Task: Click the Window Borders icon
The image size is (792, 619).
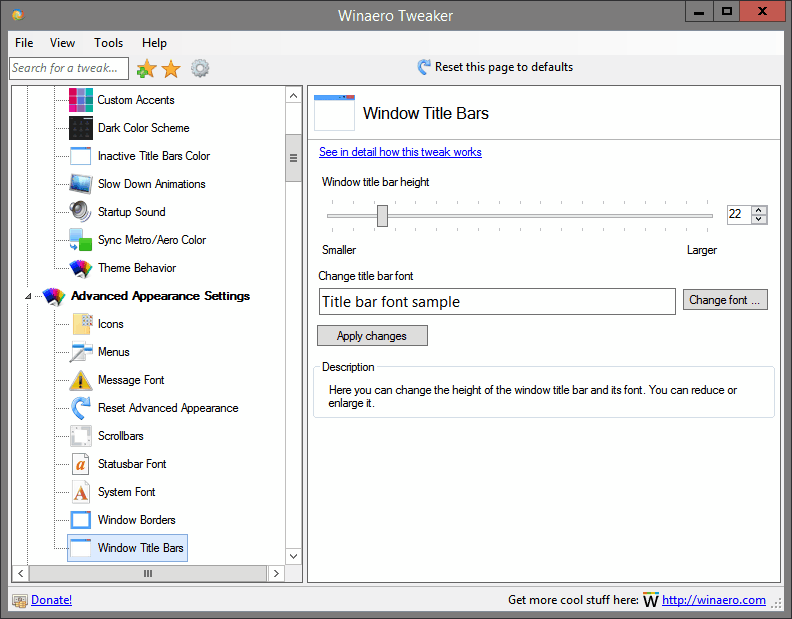Action: (x=81, y=520)
